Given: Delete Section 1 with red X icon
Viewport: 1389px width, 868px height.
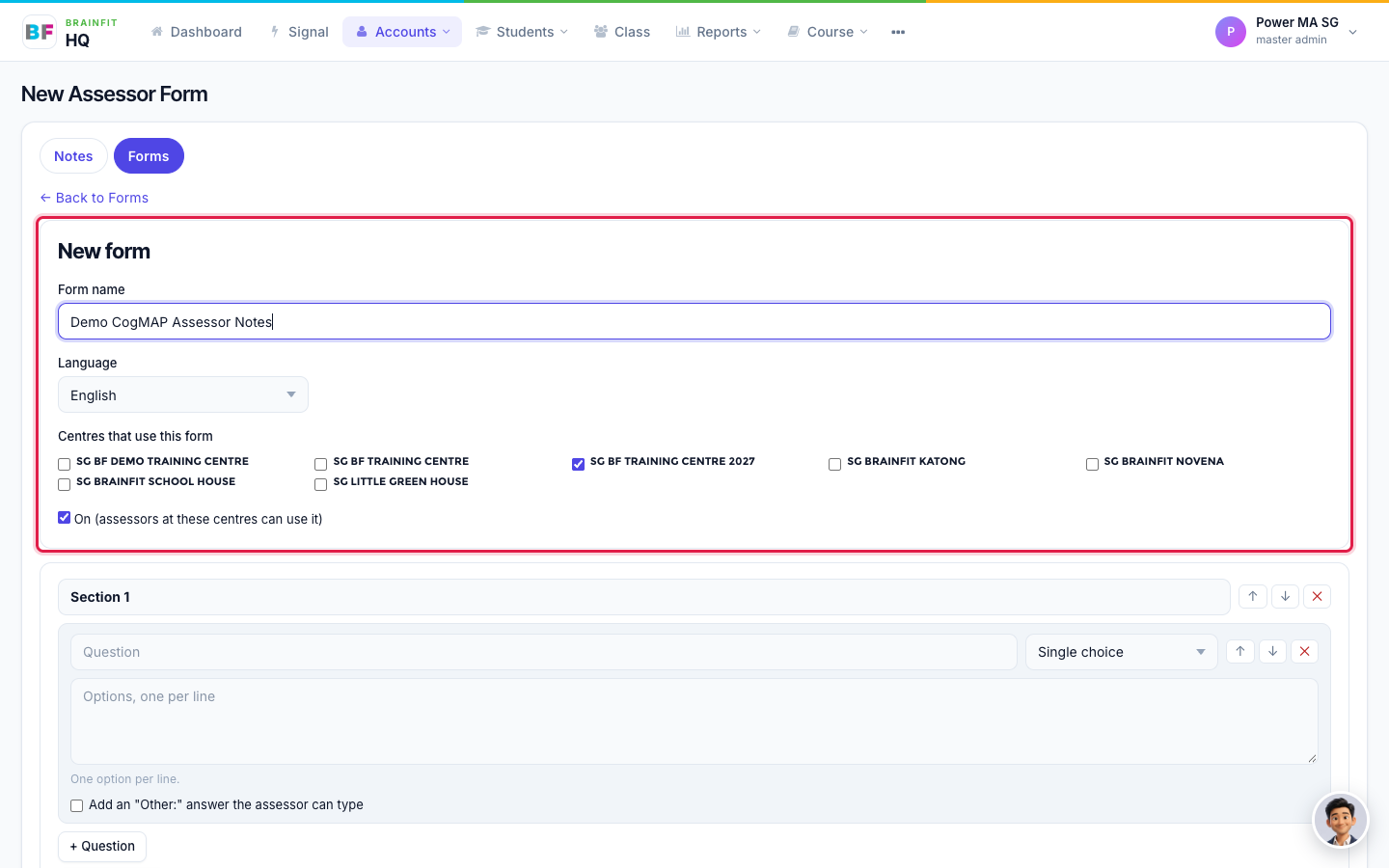Looking at the screenshot, I should [x=1318, y=597].
